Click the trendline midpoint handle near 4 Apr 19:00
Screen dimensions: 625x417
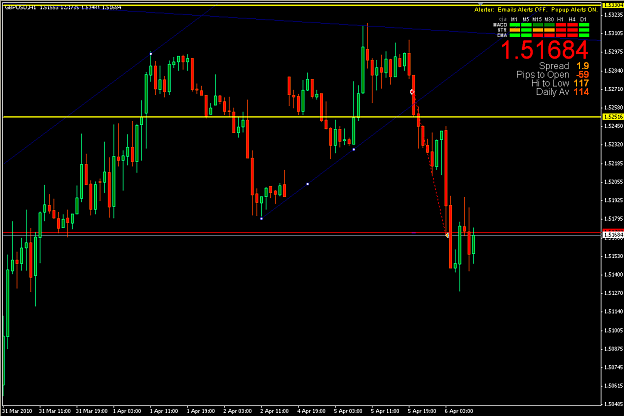pyautogui.click(x=307, y=184)
